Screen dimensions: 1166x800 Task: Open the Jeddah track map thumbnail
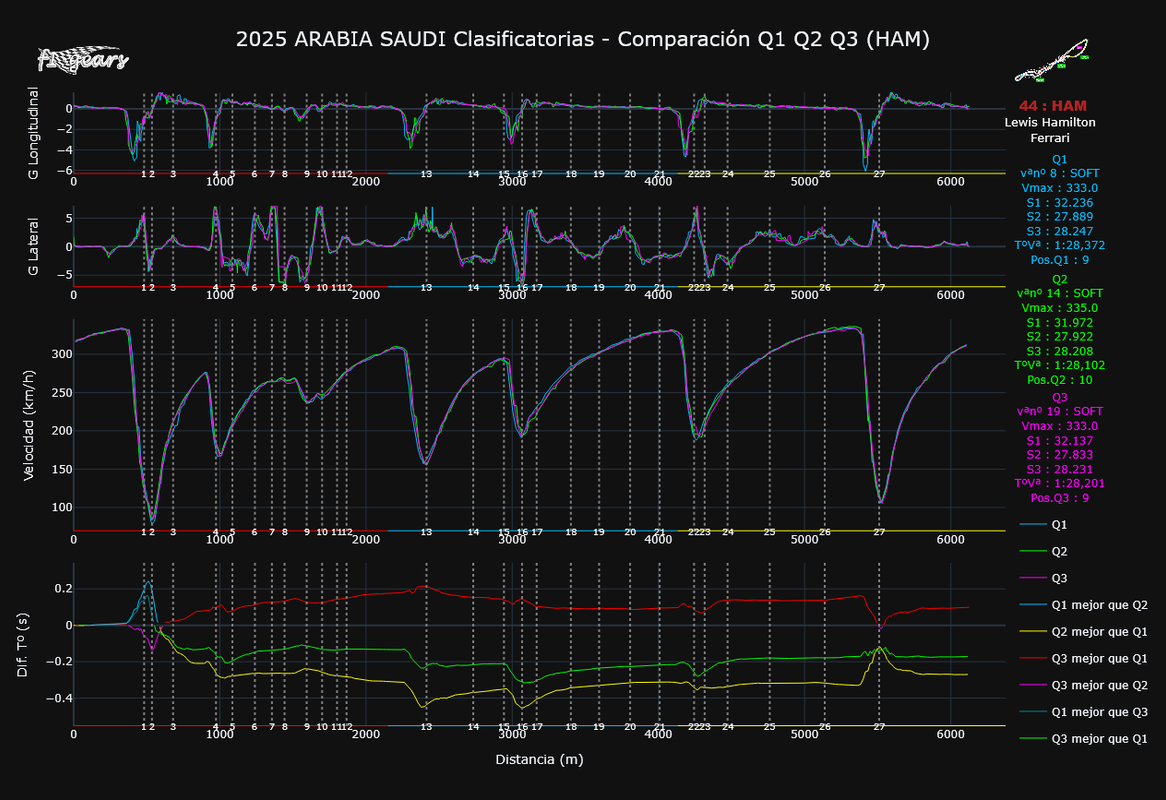1052,61
